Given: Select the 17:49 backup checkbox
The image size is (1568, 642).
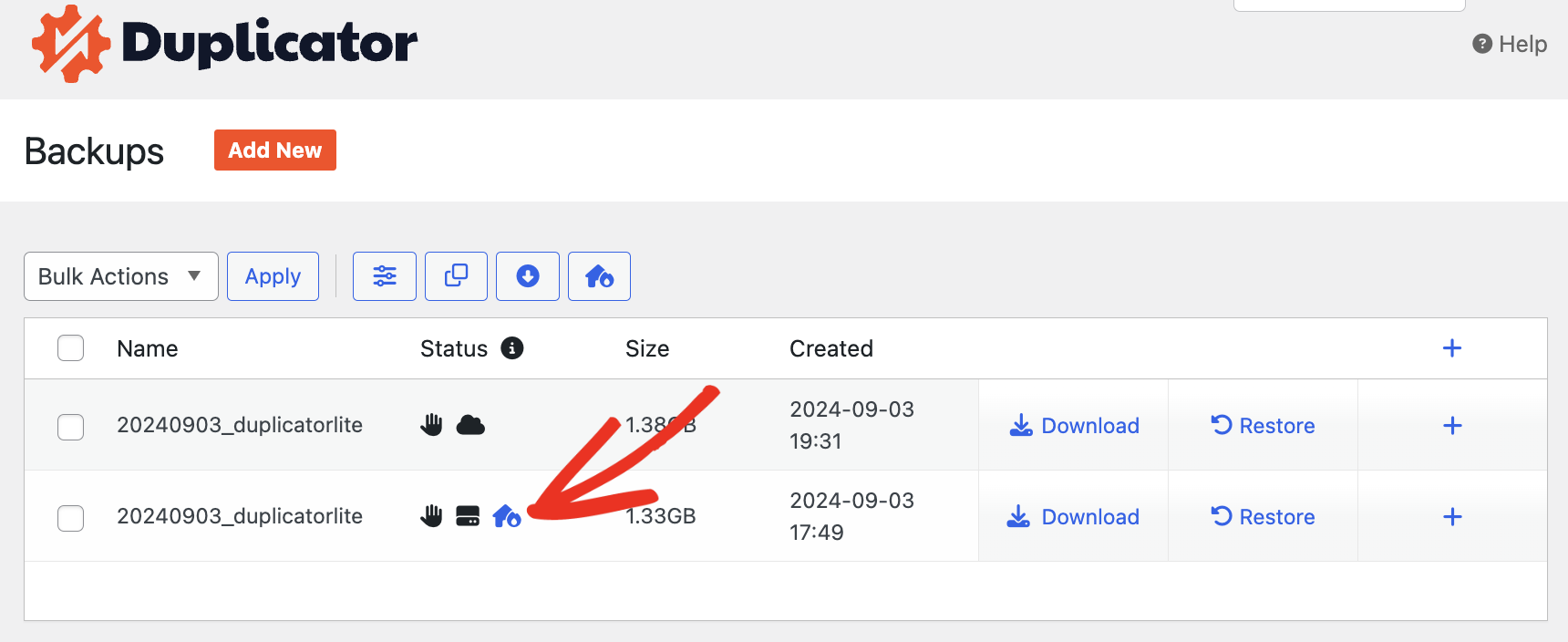Looking at the screenshot, I should pyautogui.click(x=70, y=518).
